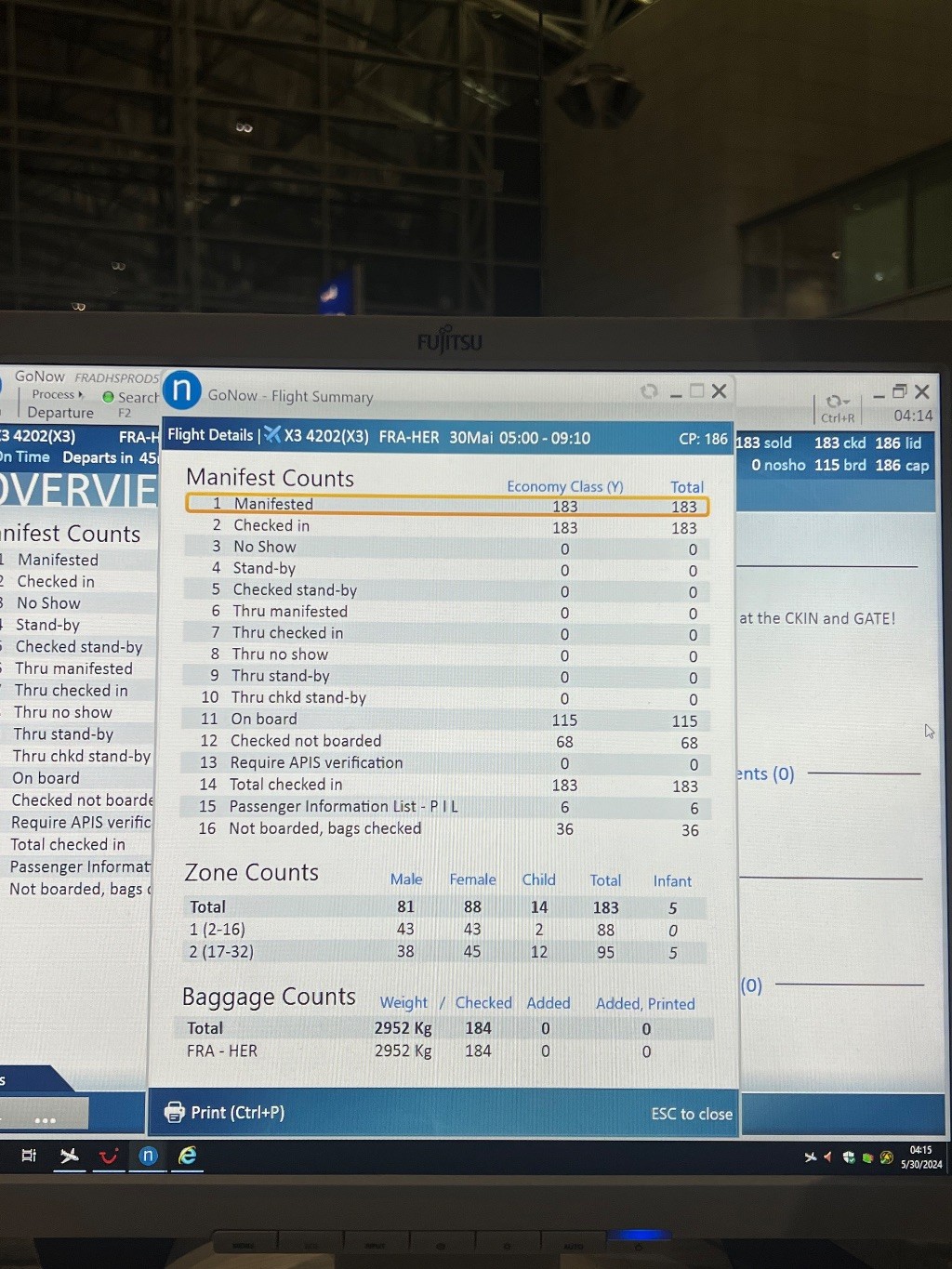Open the Departure F2 tab
The width and height of the screenshot is (952, 1269).
tap(60, 413)
